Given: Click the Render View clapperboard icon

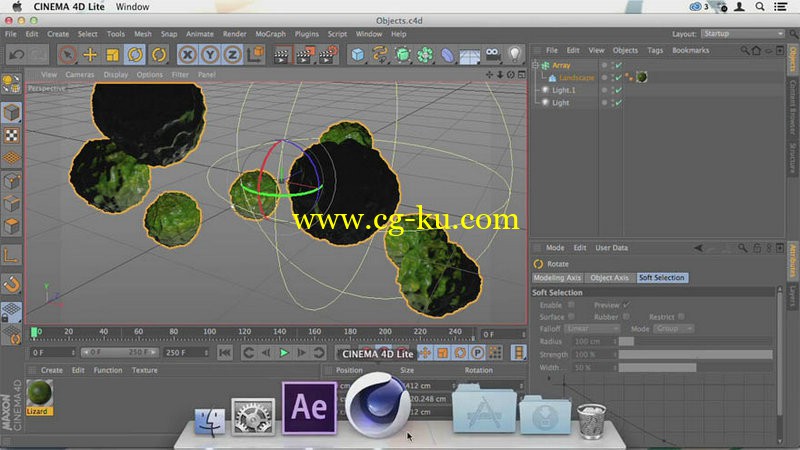Looking at the screenshot, I should click(281, 55).
